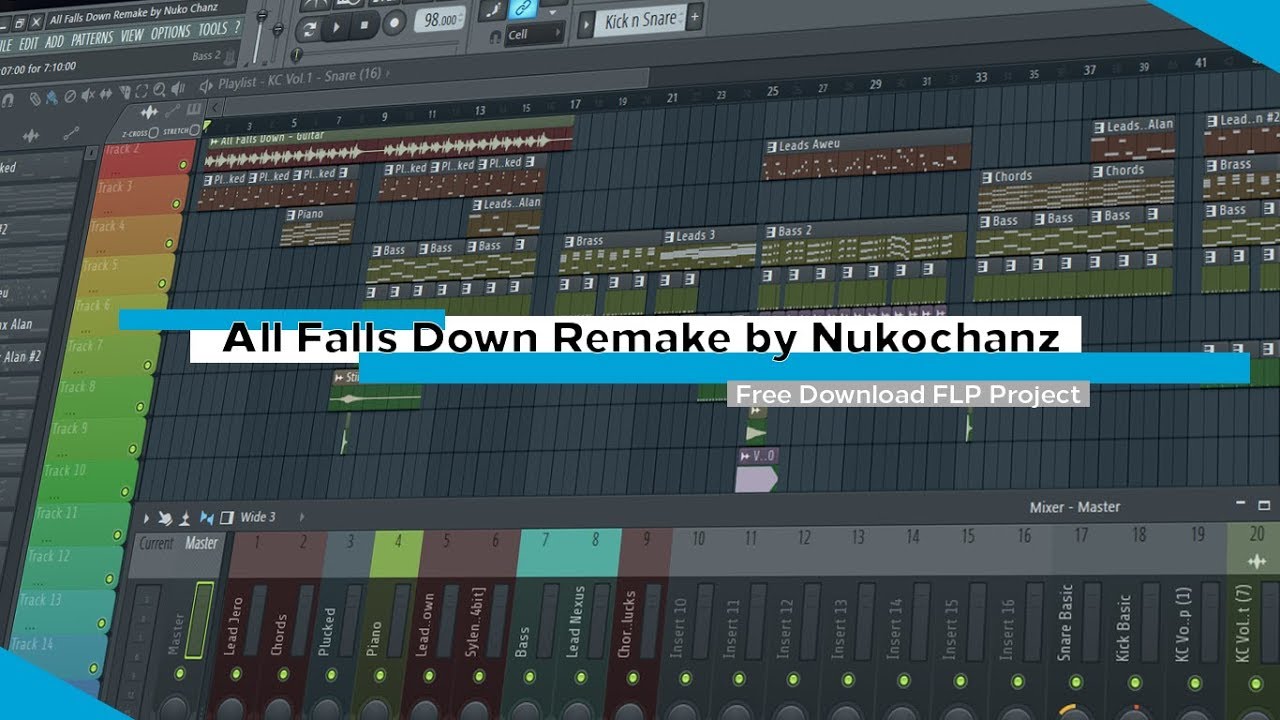Click the blue mixer view icon
This screenshot has height=720, width=1280.
207,518
